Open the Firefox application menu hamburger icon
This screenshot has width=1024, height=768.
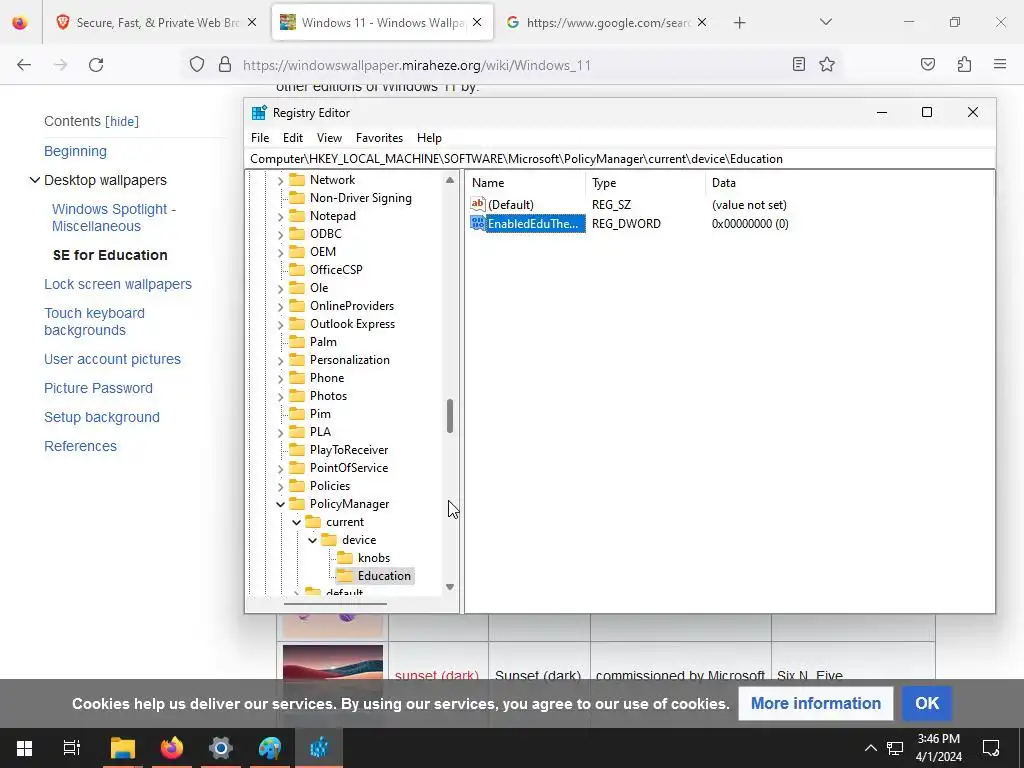pos(999,64)
